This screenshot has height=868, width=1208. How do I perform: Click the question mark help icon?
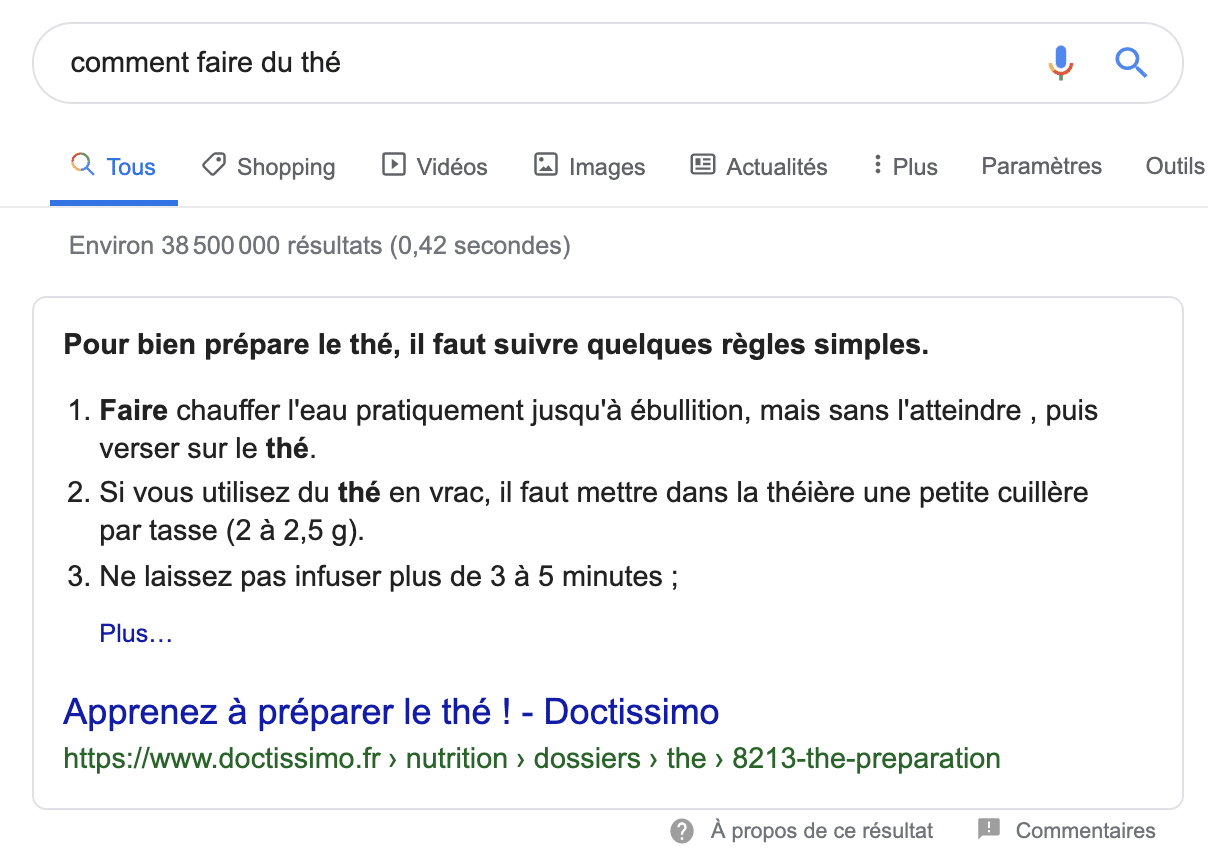point(682,830)
